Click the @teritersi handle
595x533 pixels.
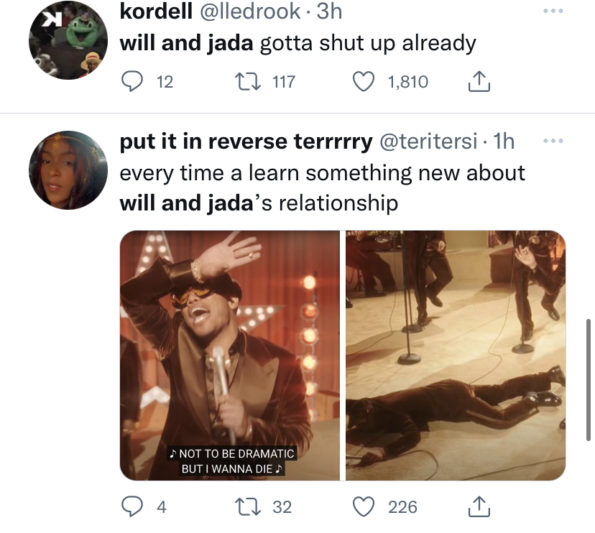[x=428, y=142]
